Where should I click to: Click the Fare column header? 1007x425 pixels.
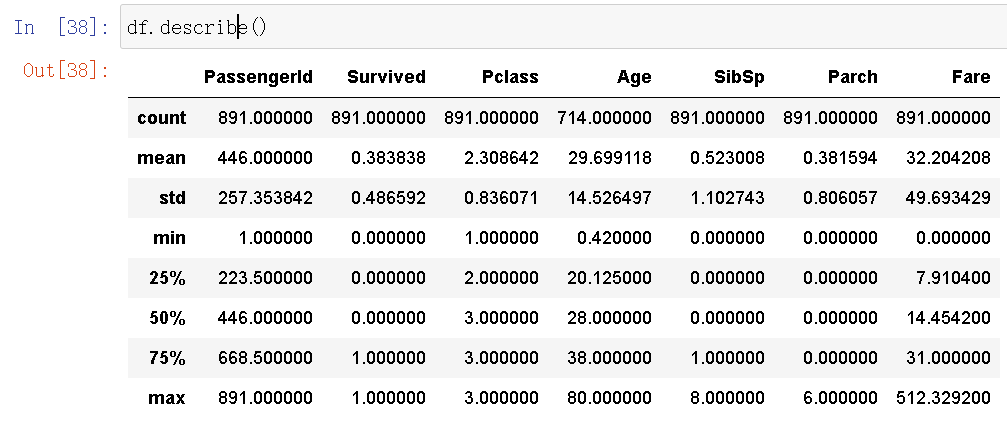(x=971, y=77)
